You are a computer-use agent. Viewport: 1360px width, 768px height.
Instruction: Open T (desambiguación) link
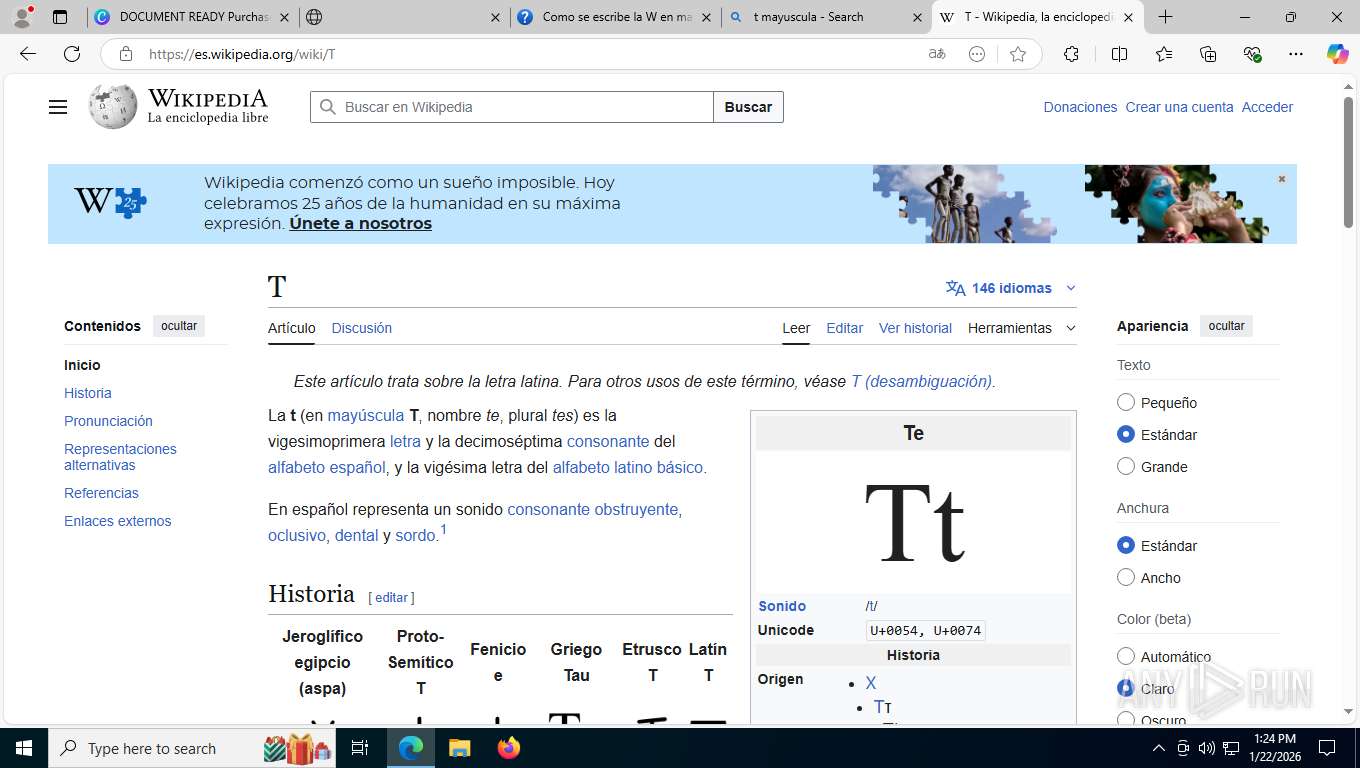[x=921, y=381]
